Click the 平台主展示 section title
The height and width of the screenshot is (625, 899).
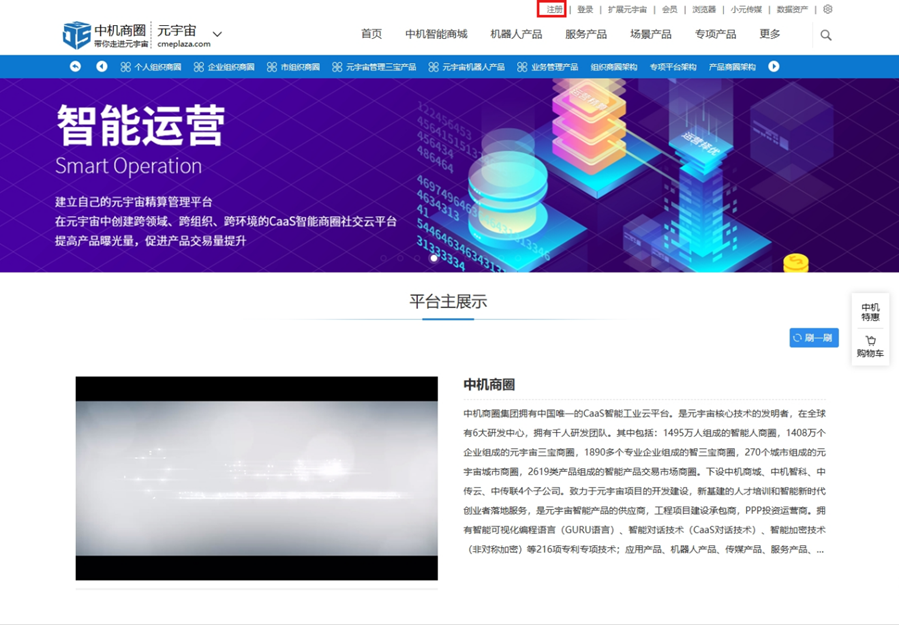[x=448, y=301]
